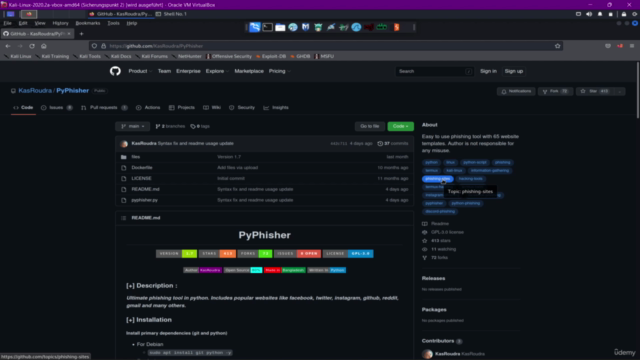Click the Notifications button
640x360 pixels.
coord(516,91)
